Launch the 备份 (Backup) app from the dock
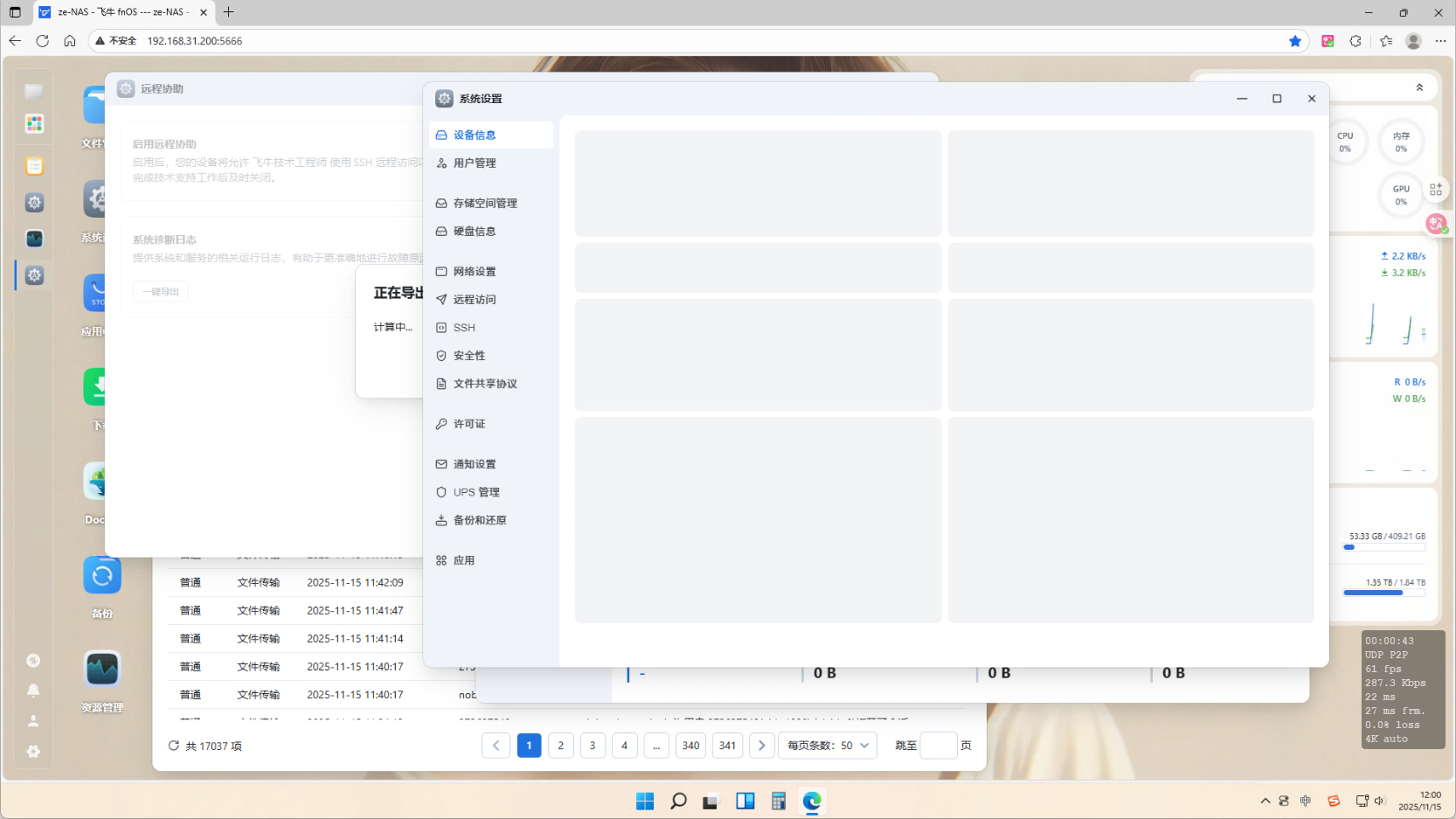The width and height of the screenshot is (1456, 819). [102, 575]
